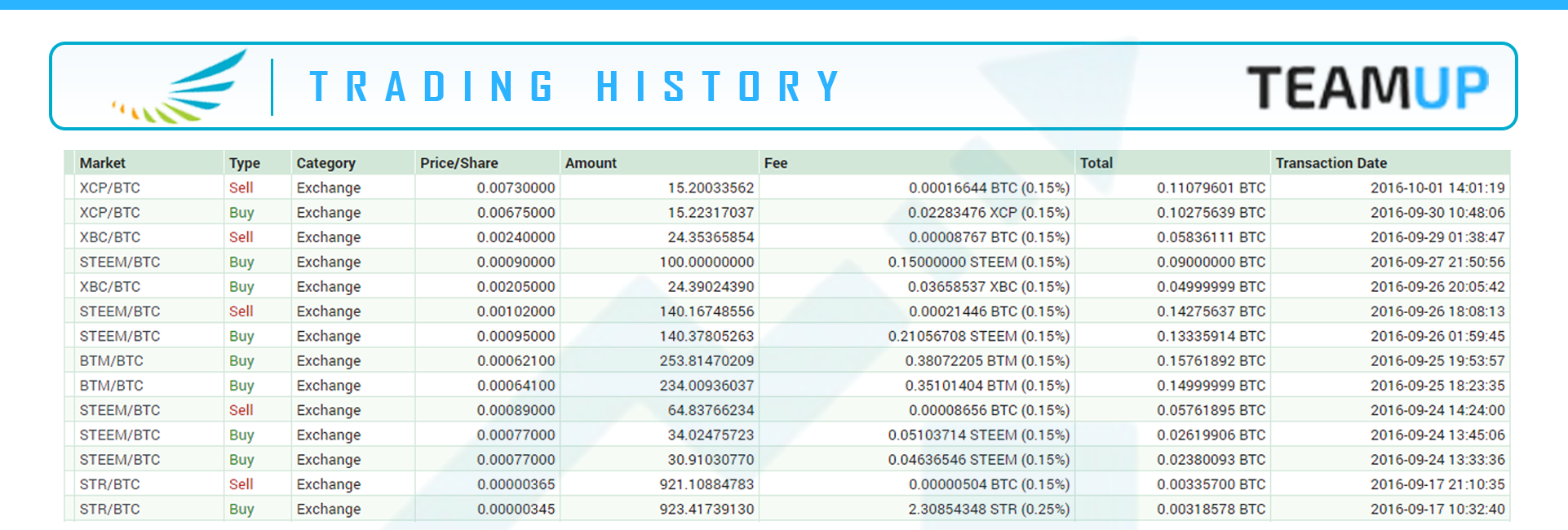Click date 2016-09-24 13:45:06

[x=1438, y=435]
